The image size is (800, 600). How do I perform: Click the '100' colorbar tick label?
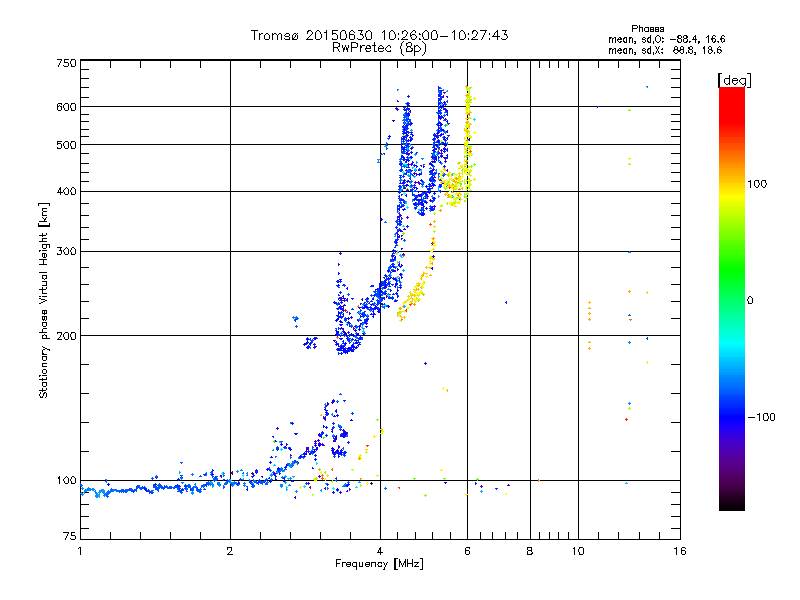757,184
